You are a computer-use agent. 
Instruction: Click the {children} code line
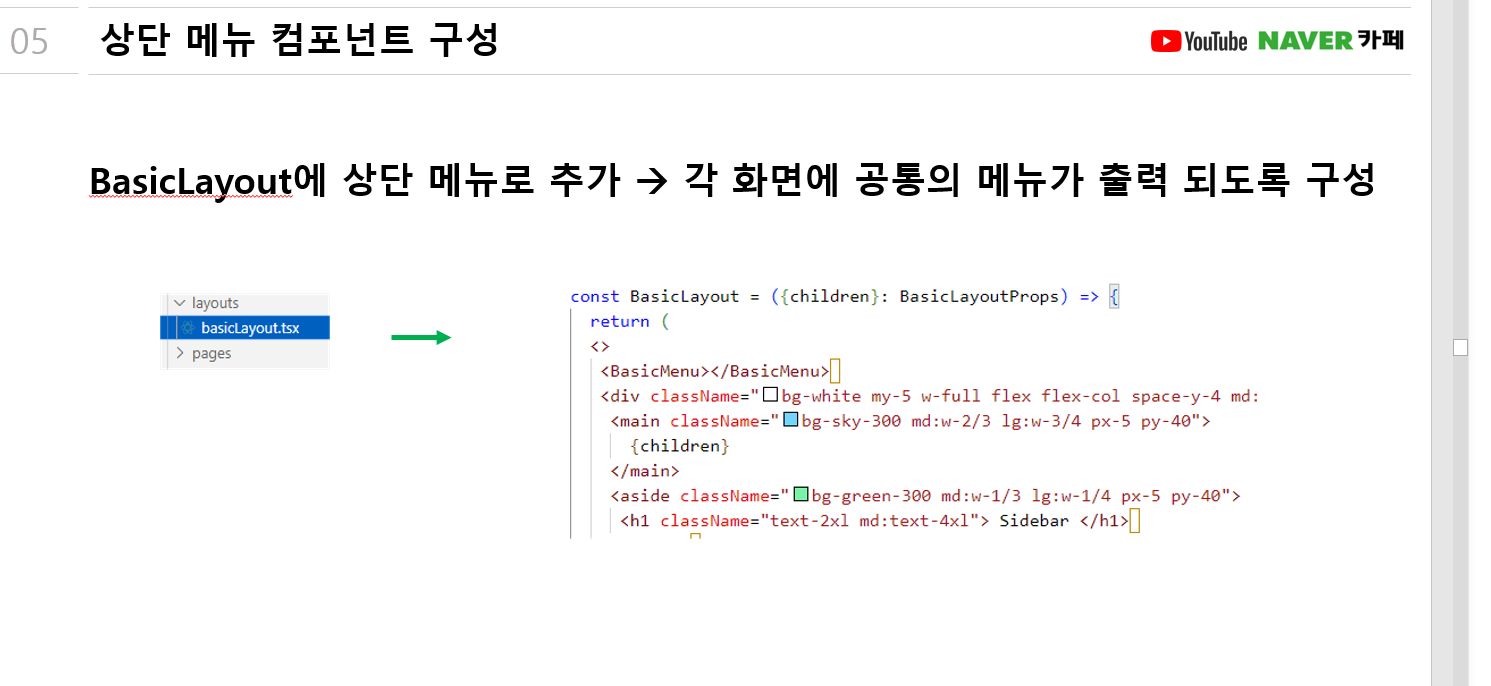click(680, 446)
